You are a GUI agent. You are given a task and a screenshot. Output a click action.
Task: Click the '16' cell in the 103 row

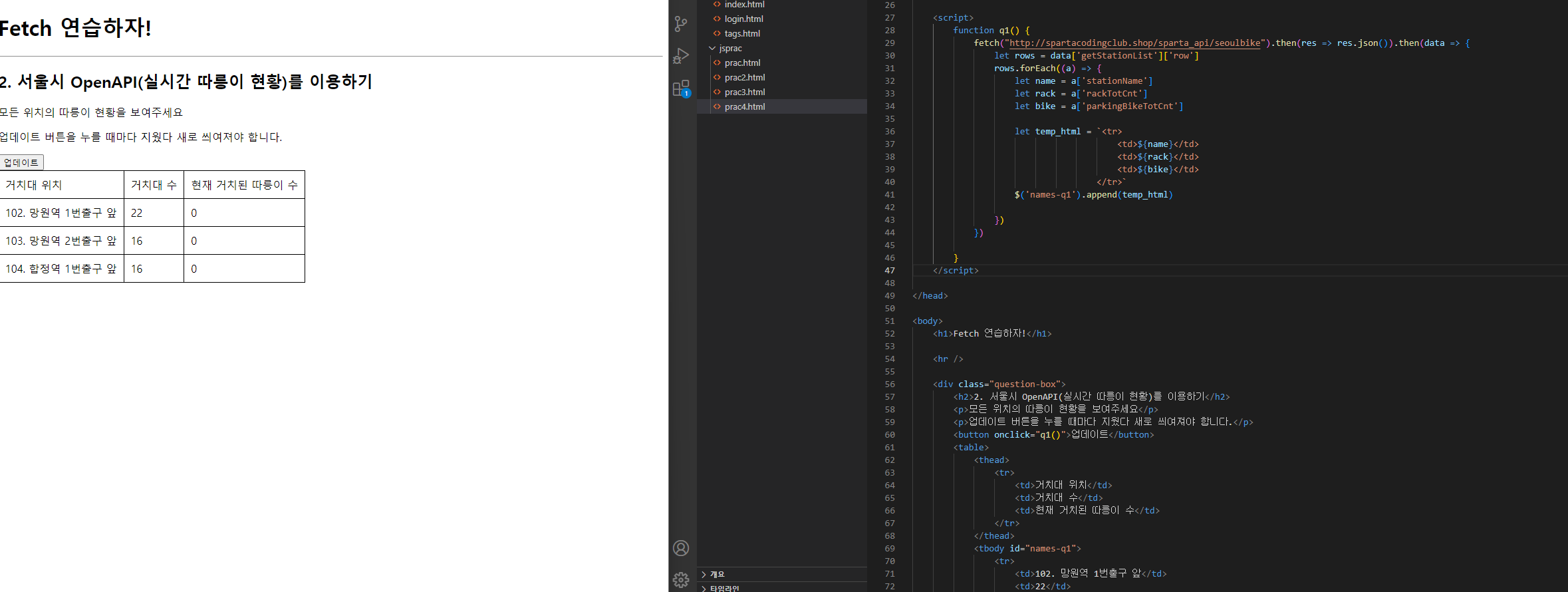(154, 241)
